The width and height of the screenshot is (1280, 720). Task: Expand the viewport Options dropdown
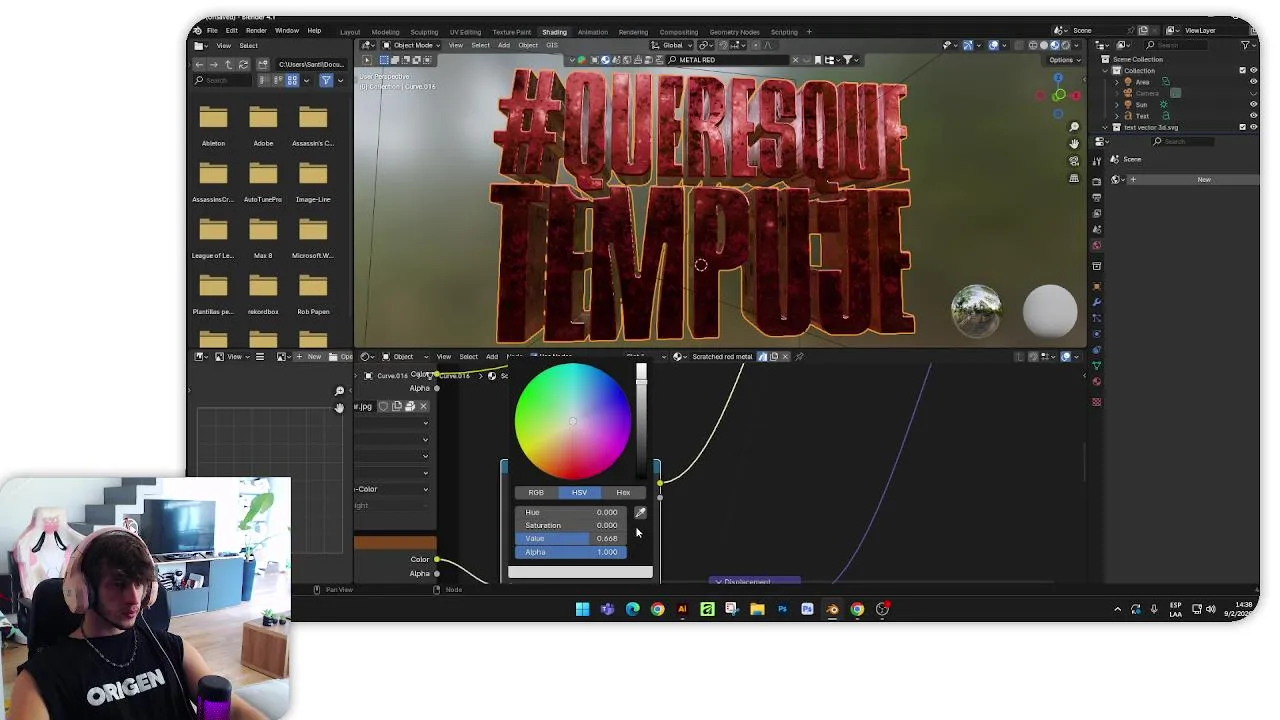tap(1064, 60)
